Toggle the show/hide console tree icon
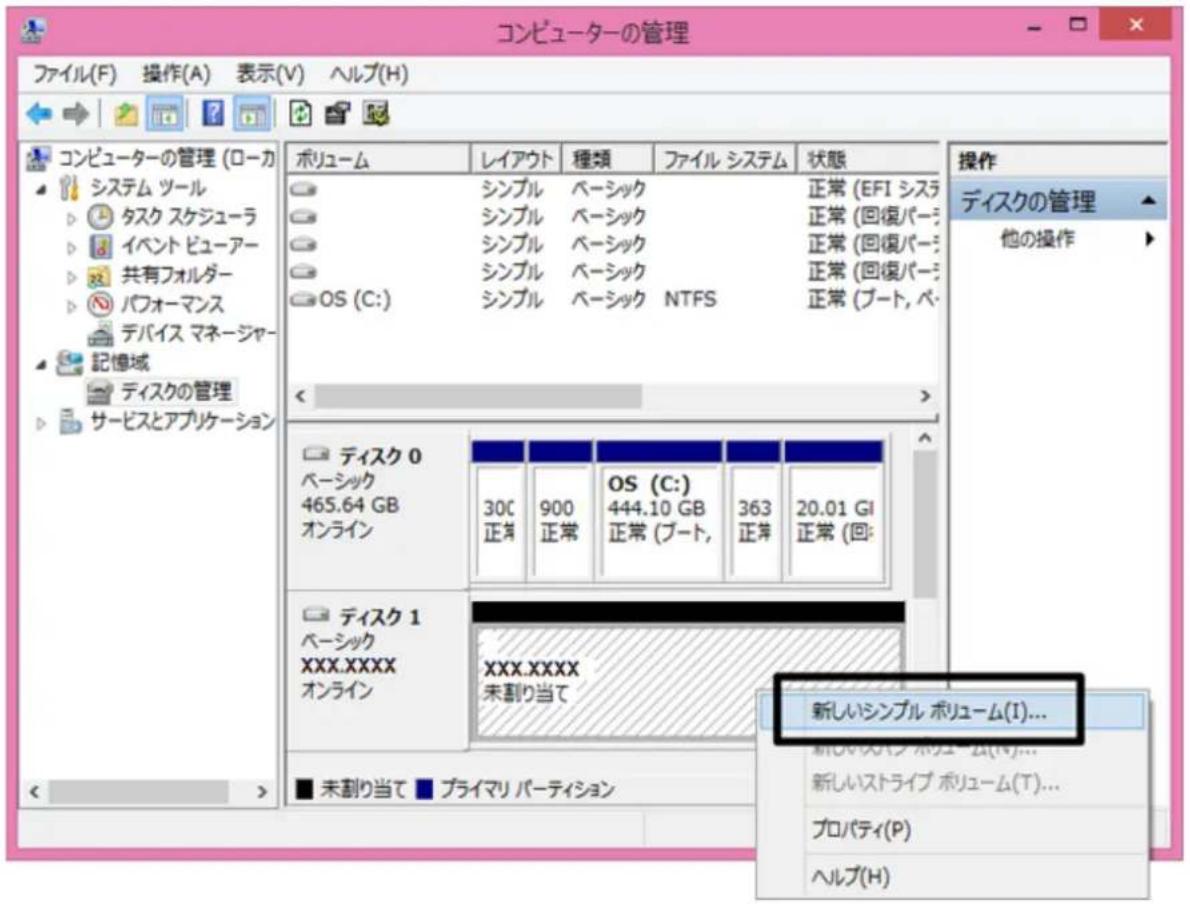The image size is (1190, 904). coord(165,115)
